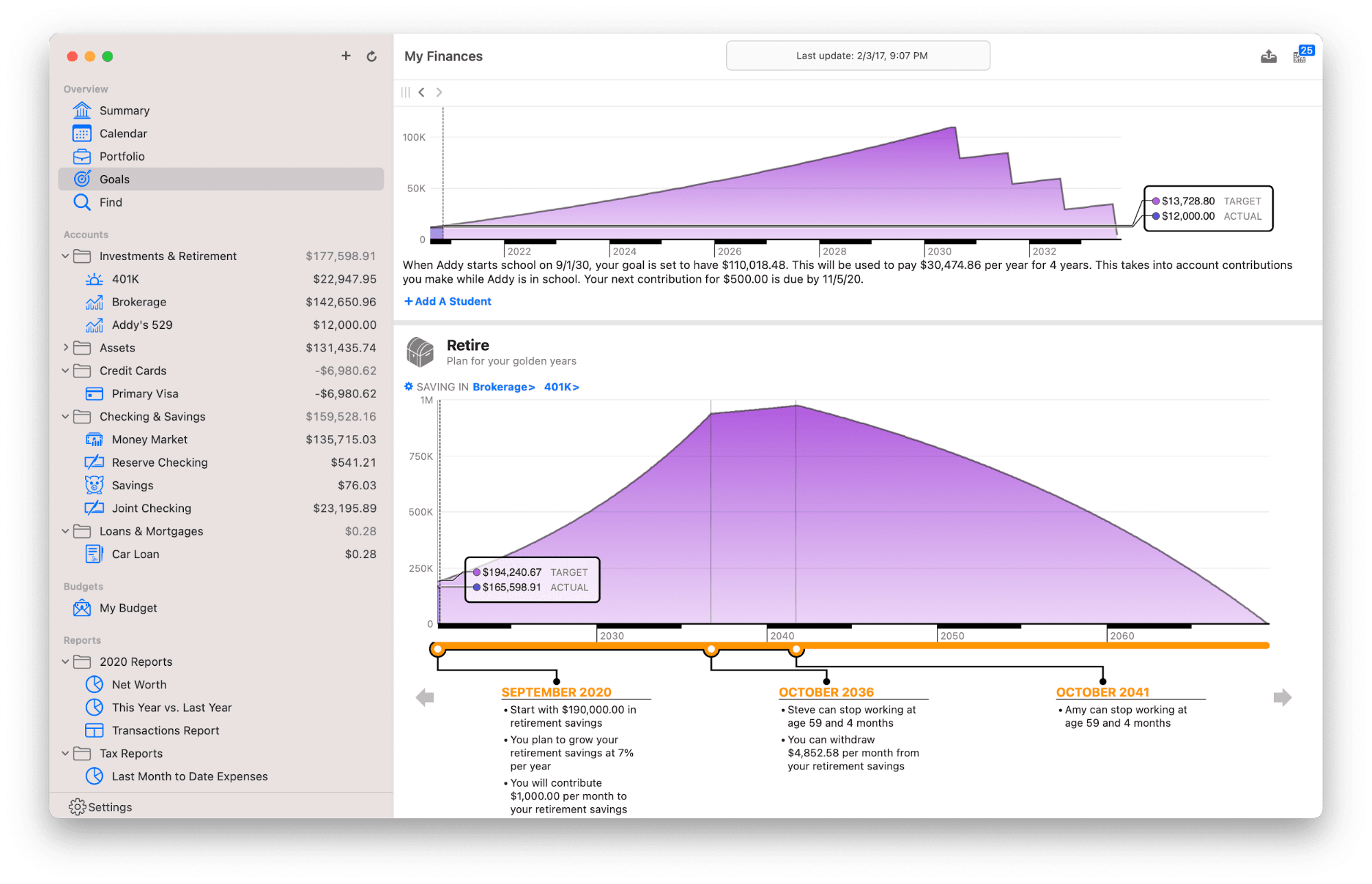1372x884 pixels.
Task: Collapse the 2020 Reports folder
Action: pos(66,662)
